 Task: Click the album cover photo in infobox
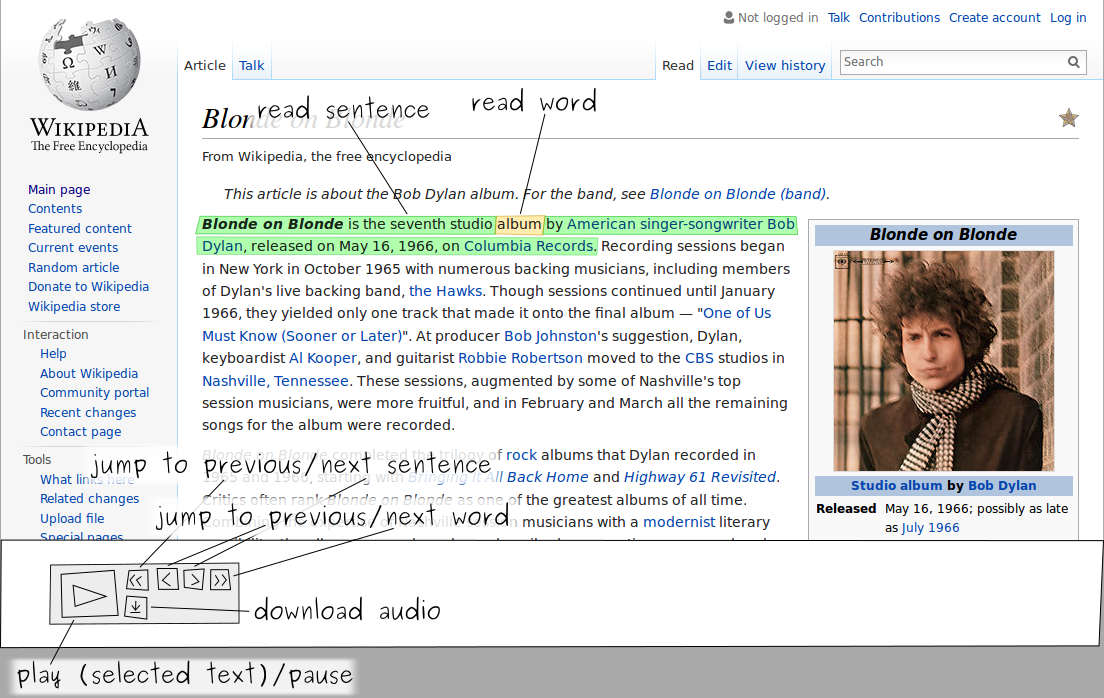pos(943,361)
